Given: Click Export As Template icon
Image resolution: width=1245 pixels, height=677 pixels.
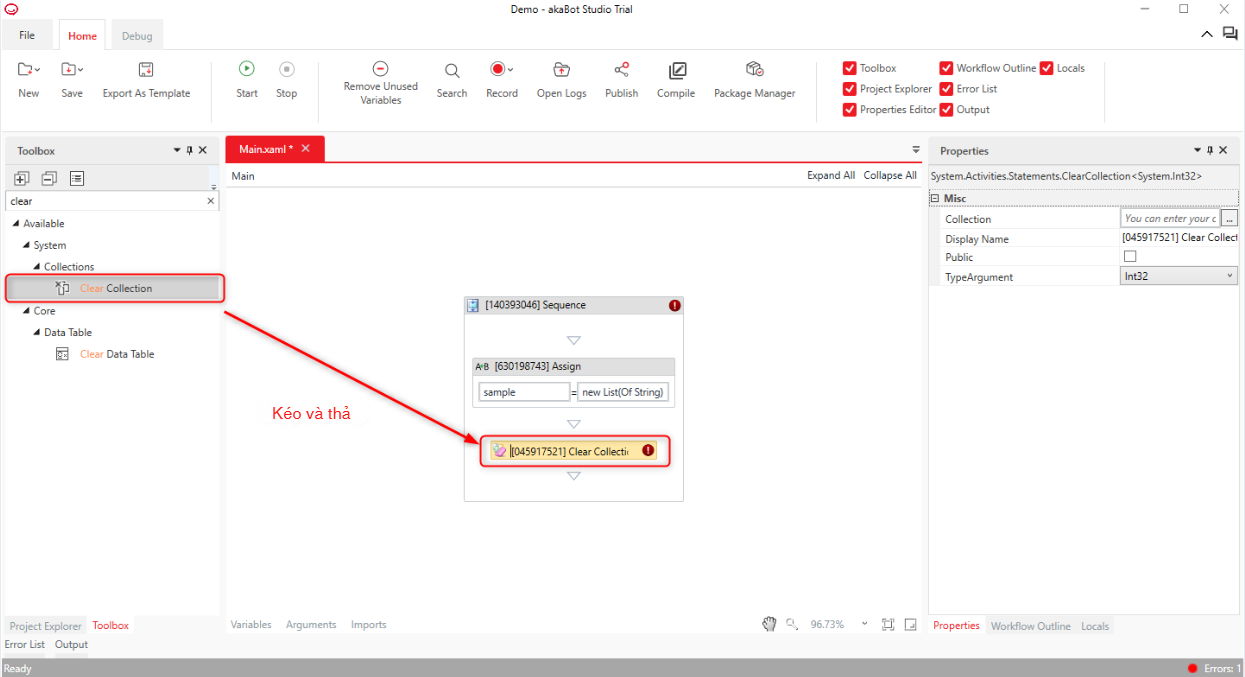Looking at the screenshot, I should 146,70.
